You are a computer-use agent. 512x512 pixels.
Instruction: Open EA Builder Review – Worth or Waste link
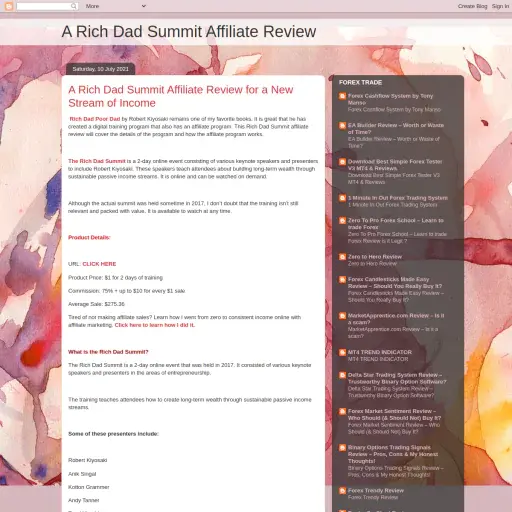coord(396,129)
